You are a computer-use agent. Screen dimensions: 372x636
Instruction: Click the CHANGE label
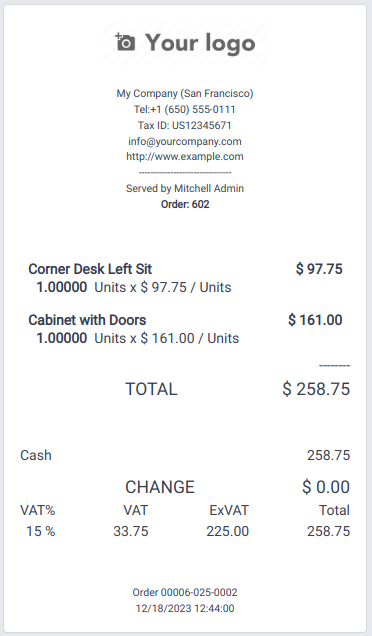(x=160, y=487)
